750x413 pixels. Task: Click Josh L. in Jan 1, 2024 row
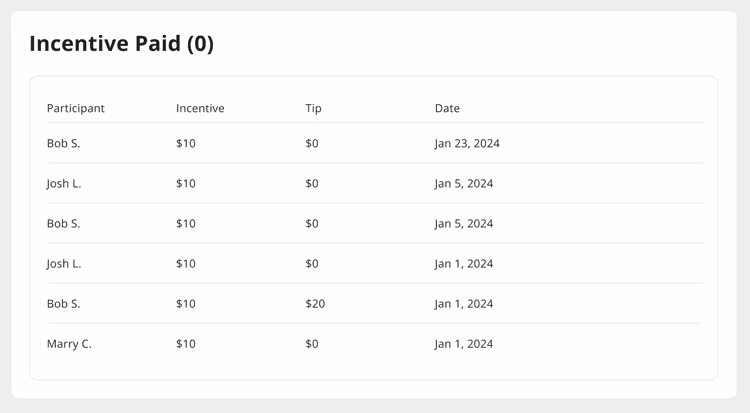64,264
